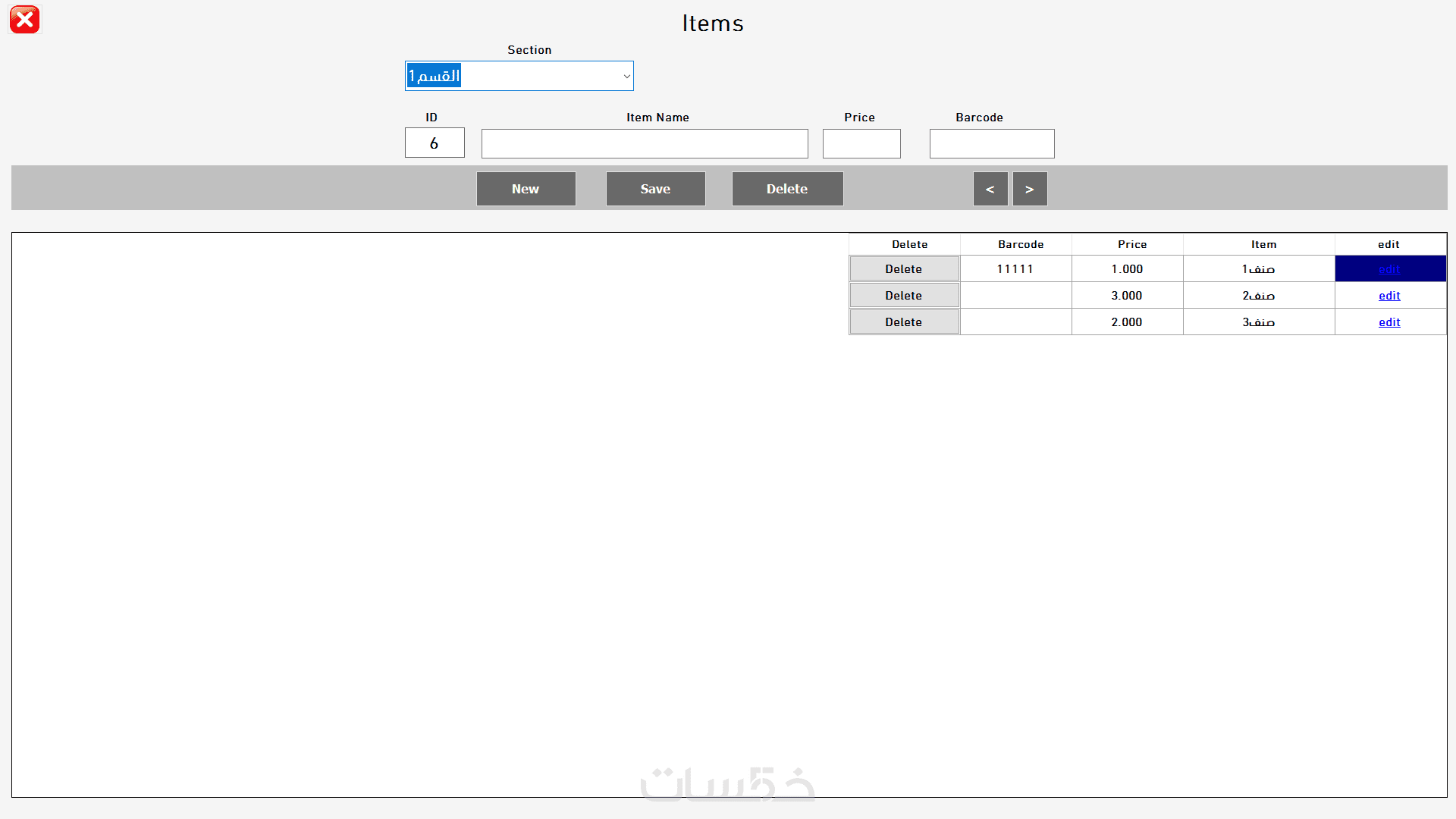Viewport: 1456px width, 819px height.
Task: Delete the row priced 3.000
Action: click(x=904, y=296)
